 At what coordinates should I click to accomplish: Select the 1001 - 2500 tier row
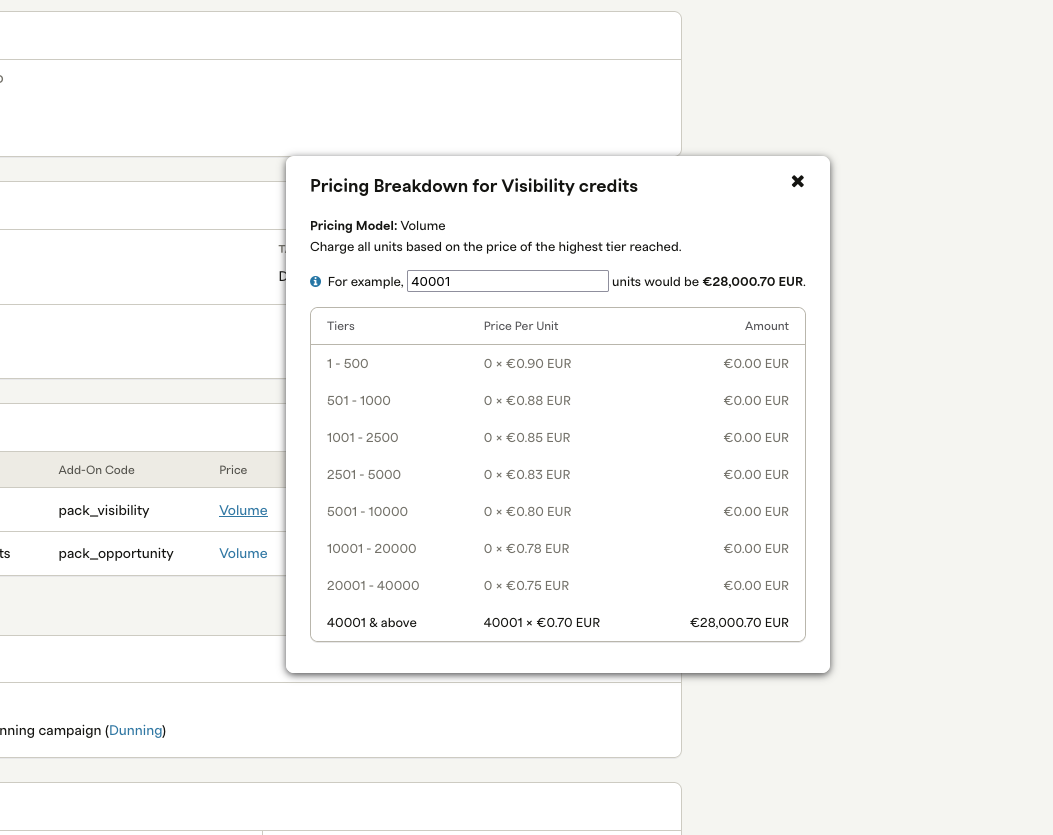(x=557, y=437)
